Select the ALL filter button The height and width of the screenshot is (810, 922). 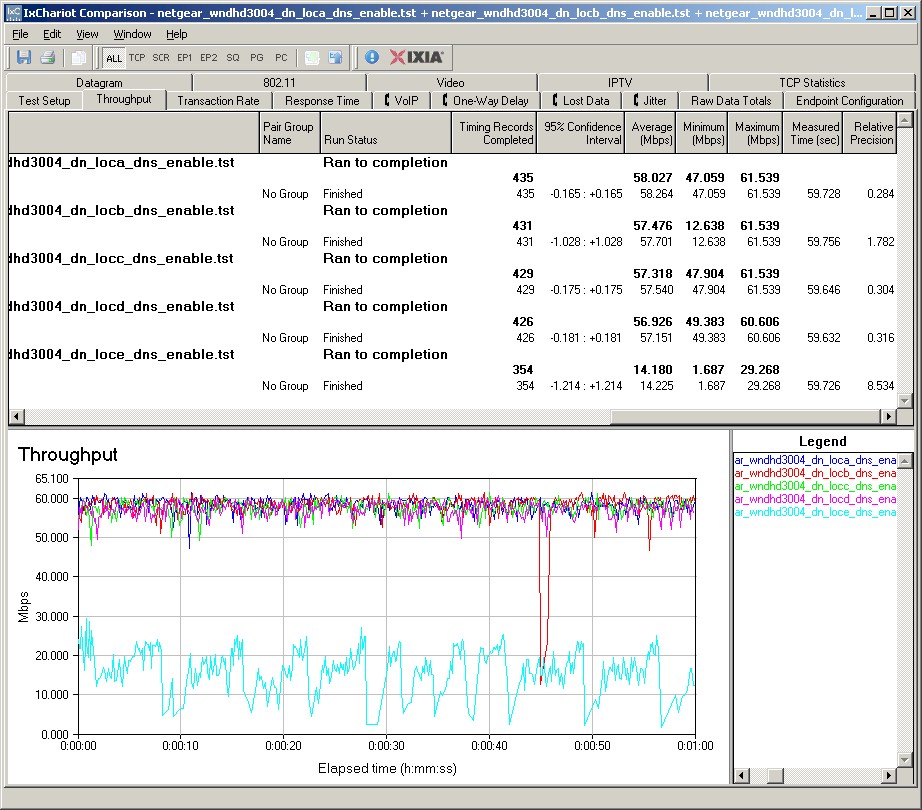(113, 58)
